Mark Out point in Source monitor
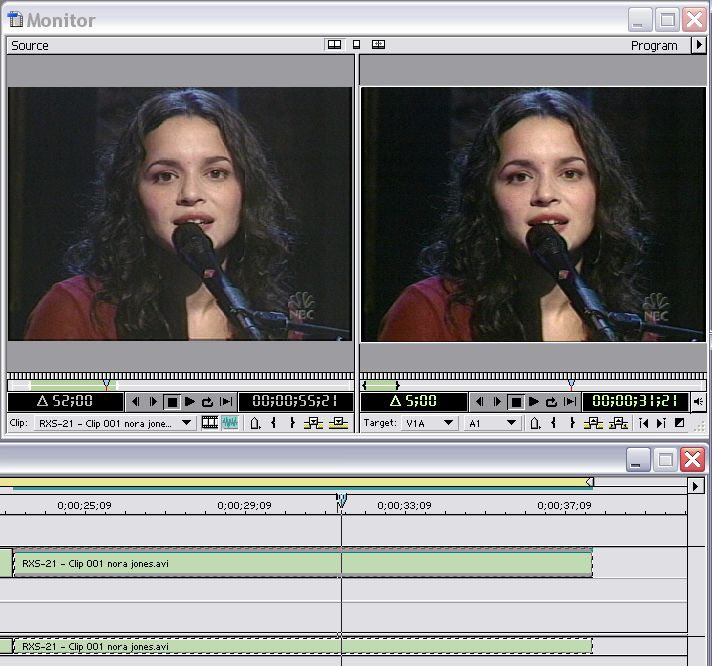This screenshot has height=666, width=712. coord(292,424)
